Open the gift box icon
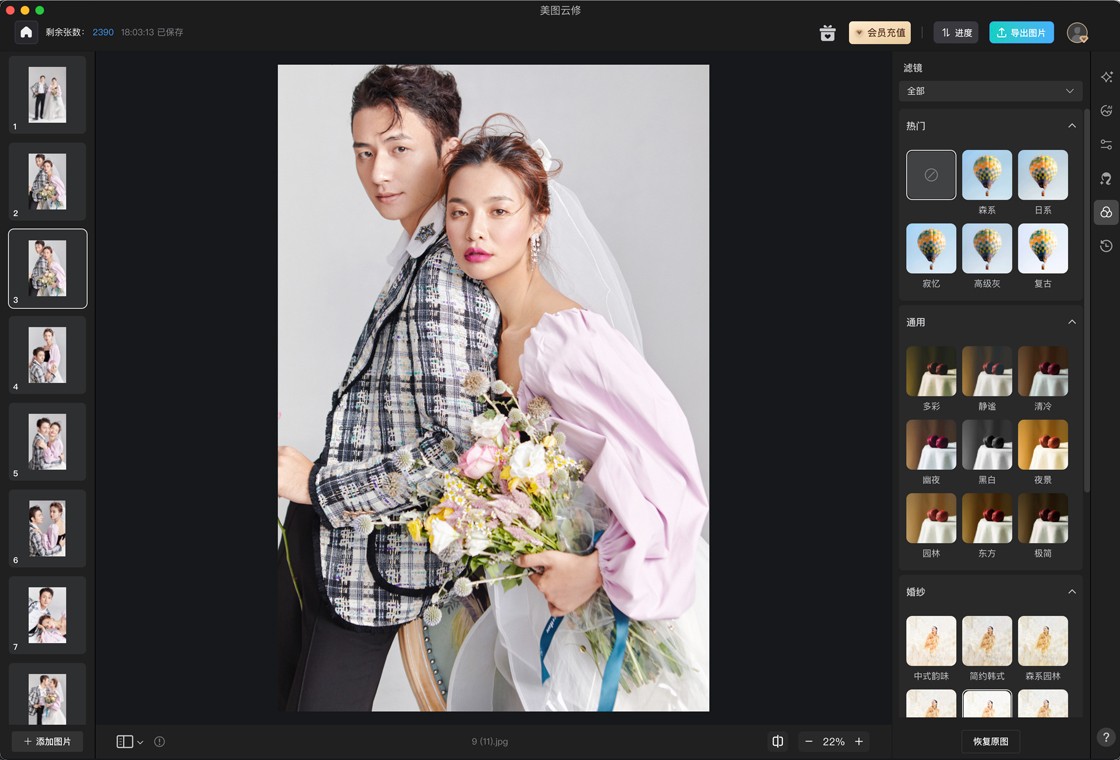The height and width of the screenshot is (760, 1120). point(827,33)
